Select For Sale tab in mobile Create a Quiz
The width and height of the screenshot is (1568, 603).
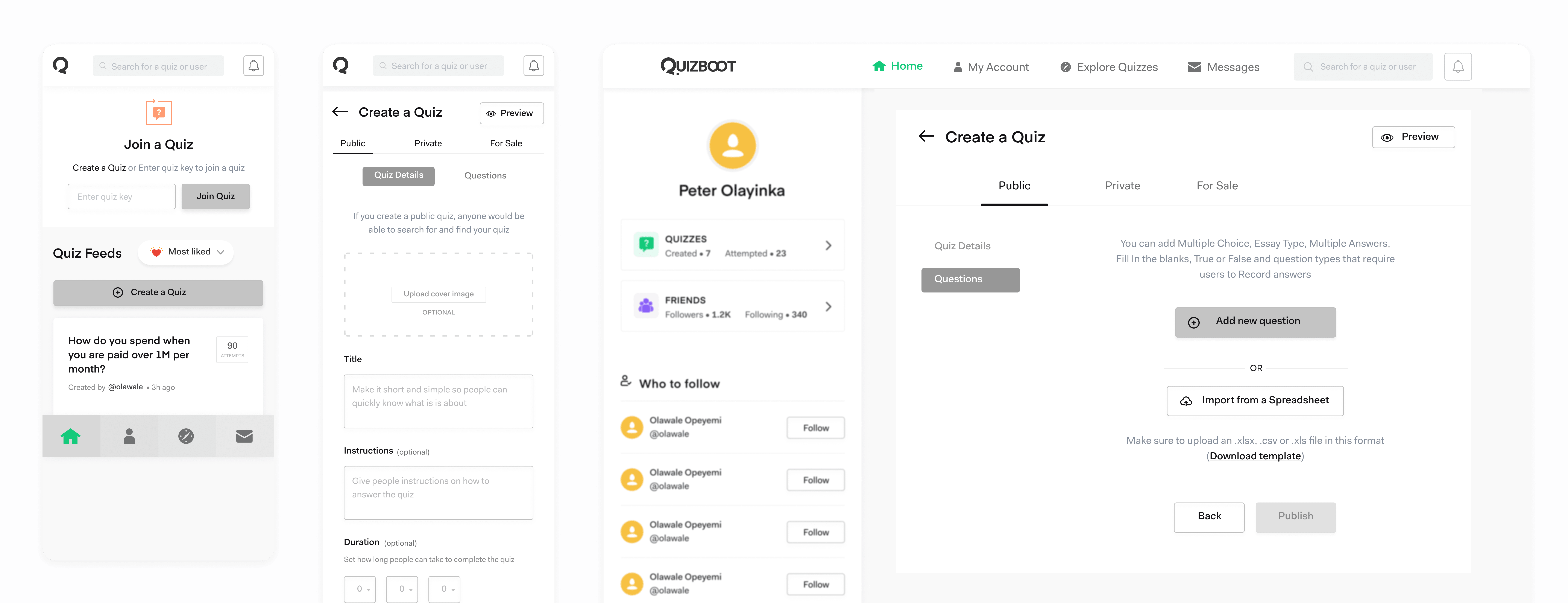pyautogui.click(x=506, y=143)
